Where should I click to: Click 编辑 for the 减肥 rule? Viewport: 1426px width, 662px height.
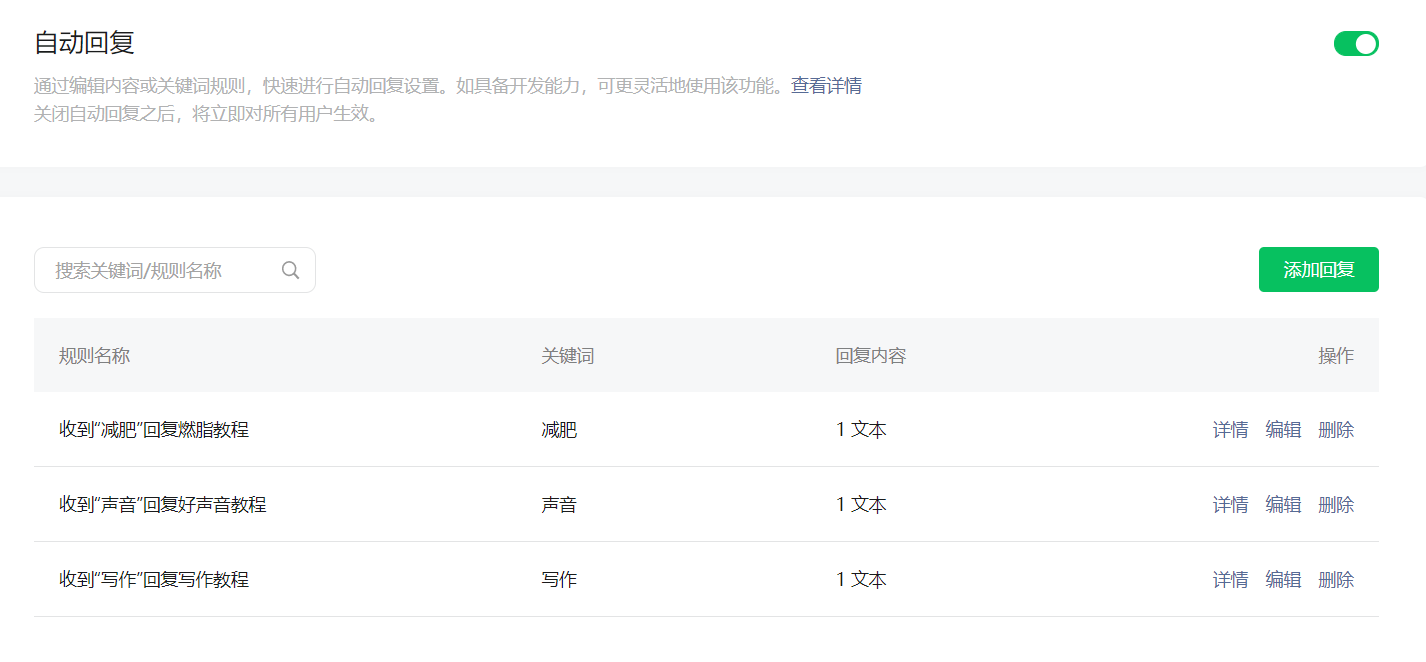point(1283,430)
